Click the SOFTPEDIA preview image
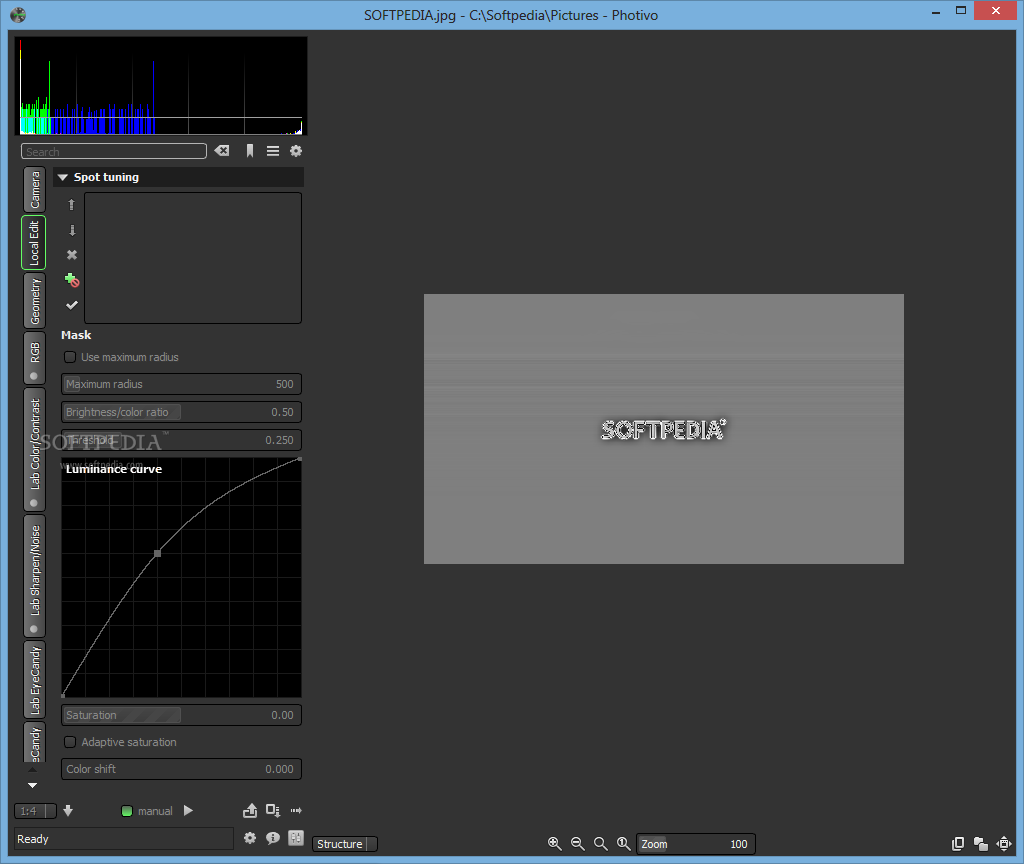Viewport: 1024px width, 864px height. (x=664, y=429)
